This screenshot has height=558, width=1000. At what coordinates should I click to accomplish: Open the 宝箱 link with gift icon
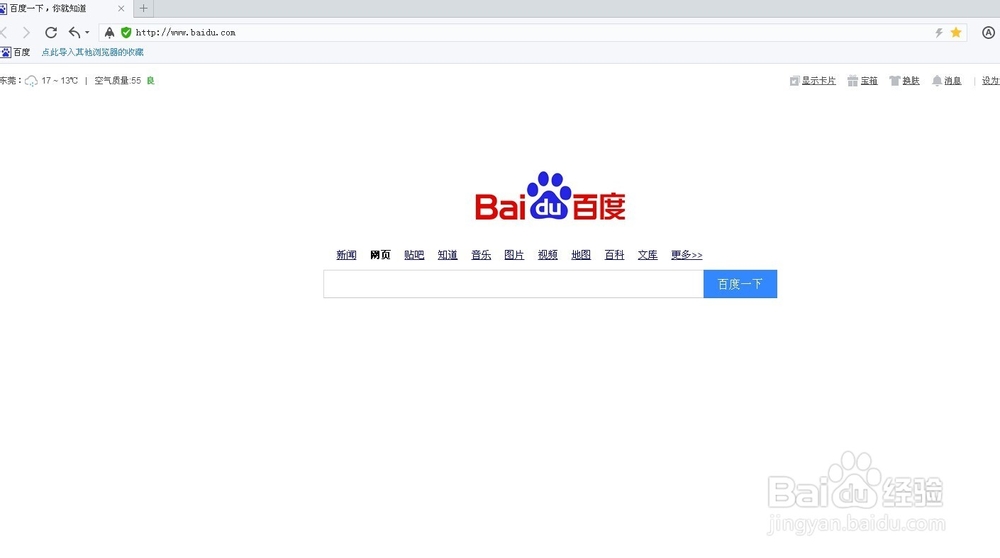point(862,81)
